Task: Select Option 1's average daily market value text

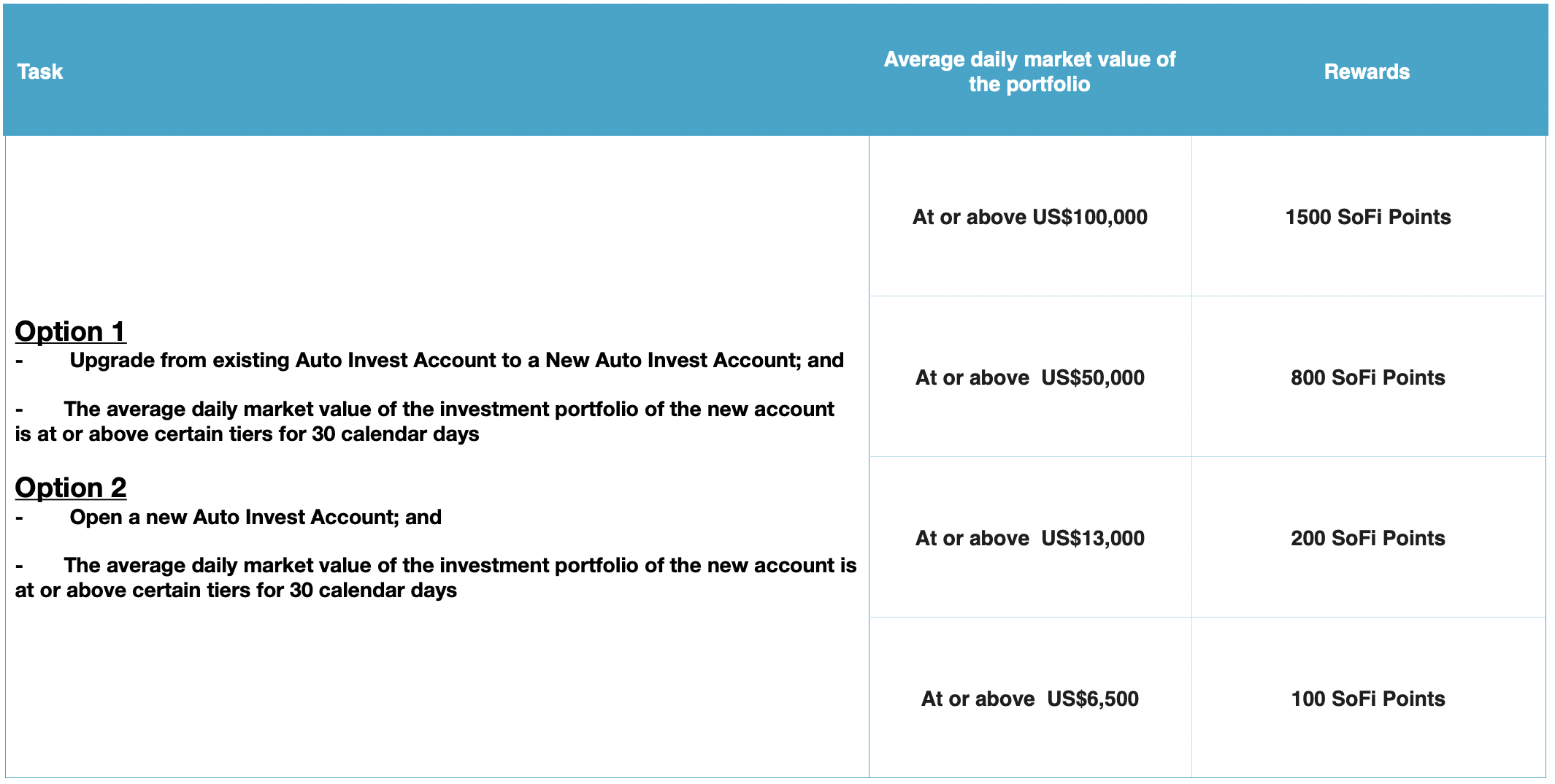Action: pyautogui.click(x=423, y=421)
